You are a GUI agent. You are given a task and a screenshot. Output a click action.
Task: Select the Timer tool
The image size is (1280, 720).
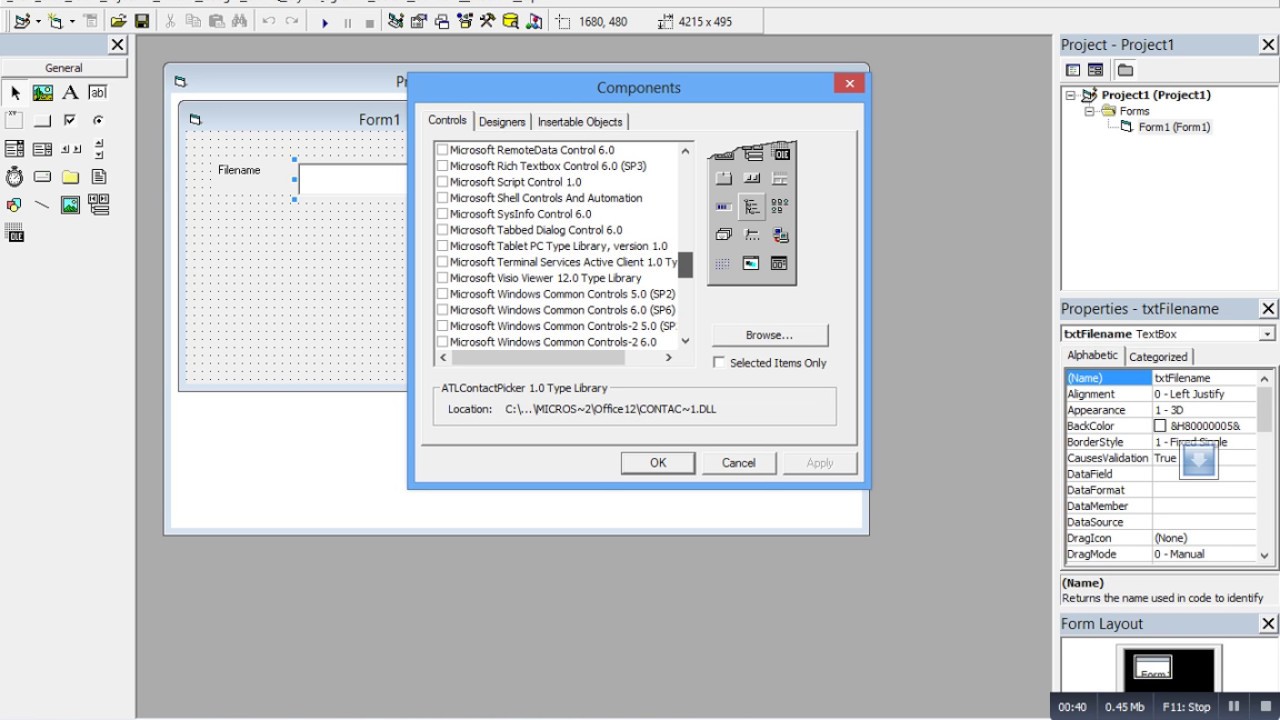[x=15, y=177]
